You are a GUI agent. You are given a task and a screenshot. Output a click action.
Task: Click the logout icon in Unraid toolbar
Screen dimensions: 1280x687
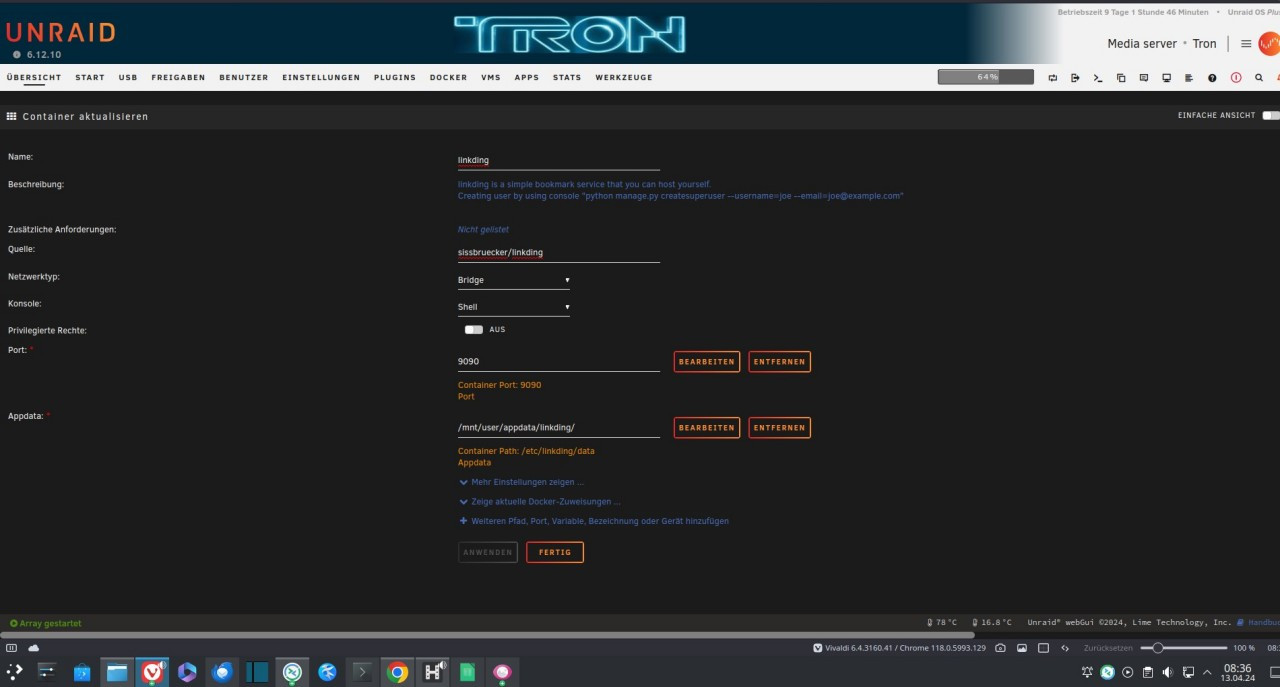[x=1075, y=77]
